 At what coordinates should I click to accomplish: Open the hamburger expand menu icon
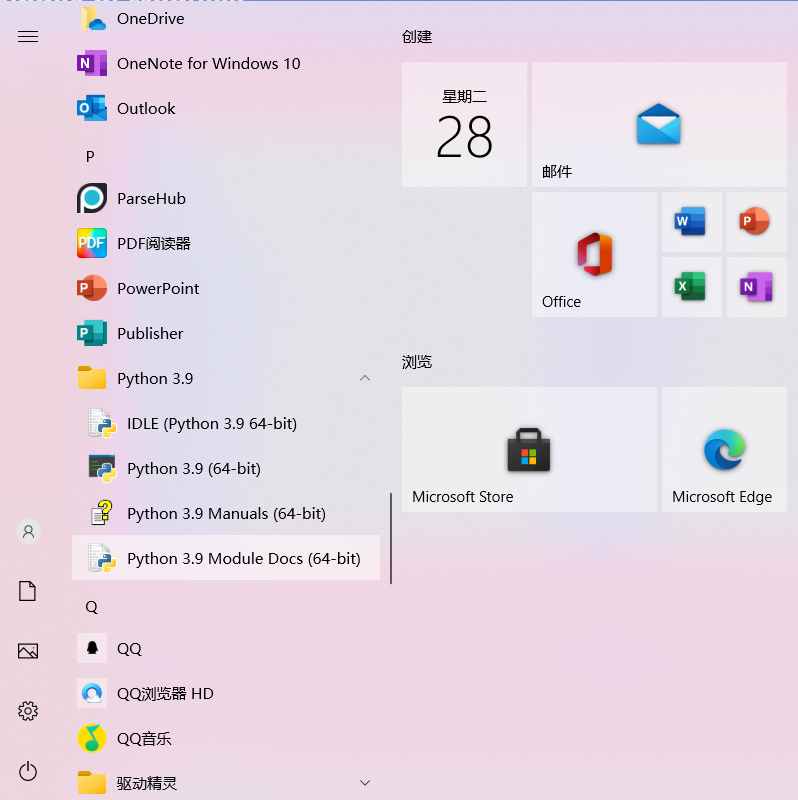point(28,36)
